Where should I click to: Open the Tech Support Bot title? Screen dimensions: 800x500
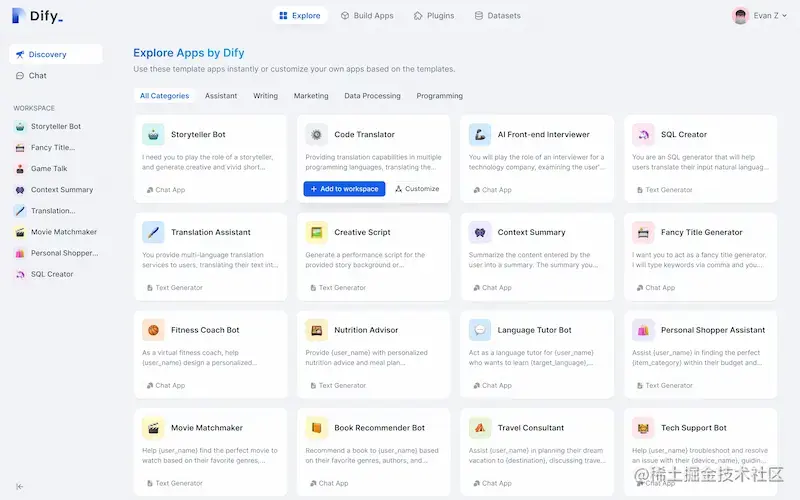click(x=693, y=428)
